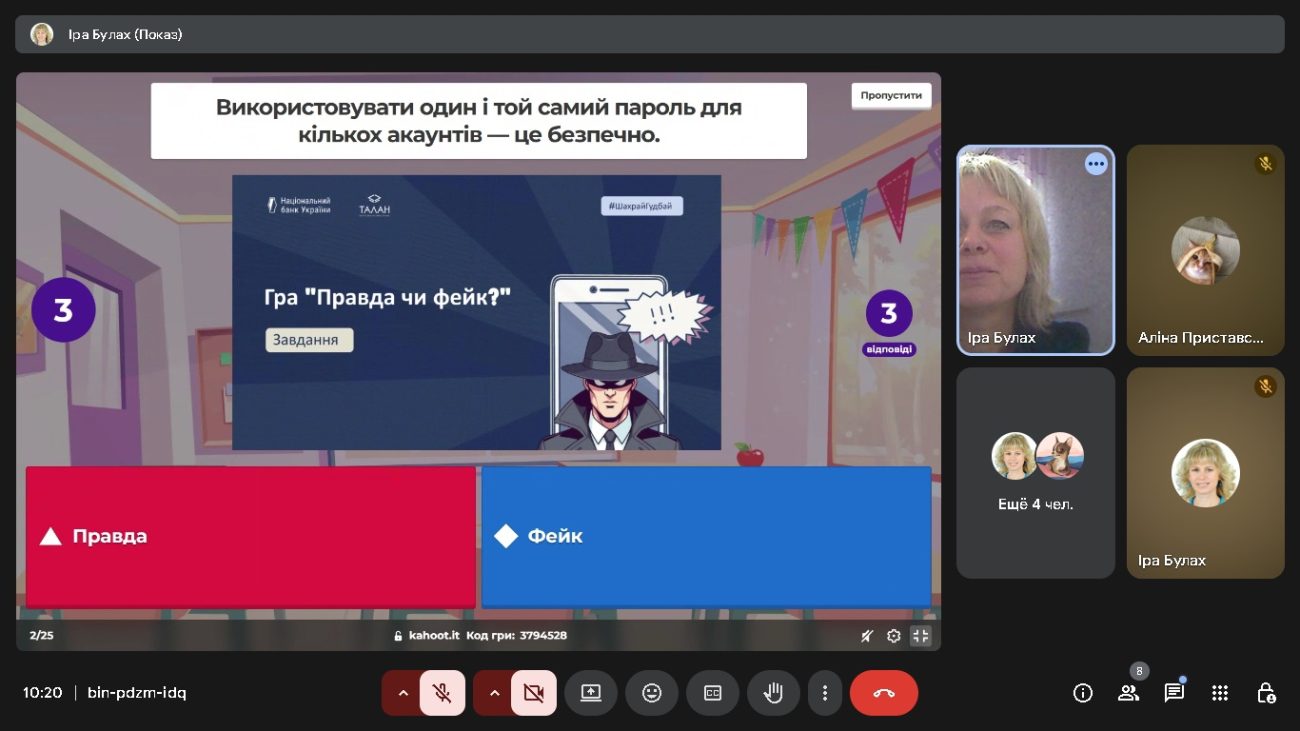Image resolution: width=1300 pixels, height=731 pixels.
Task: Open meeting details info icon
Action: tap(1082, 693)
